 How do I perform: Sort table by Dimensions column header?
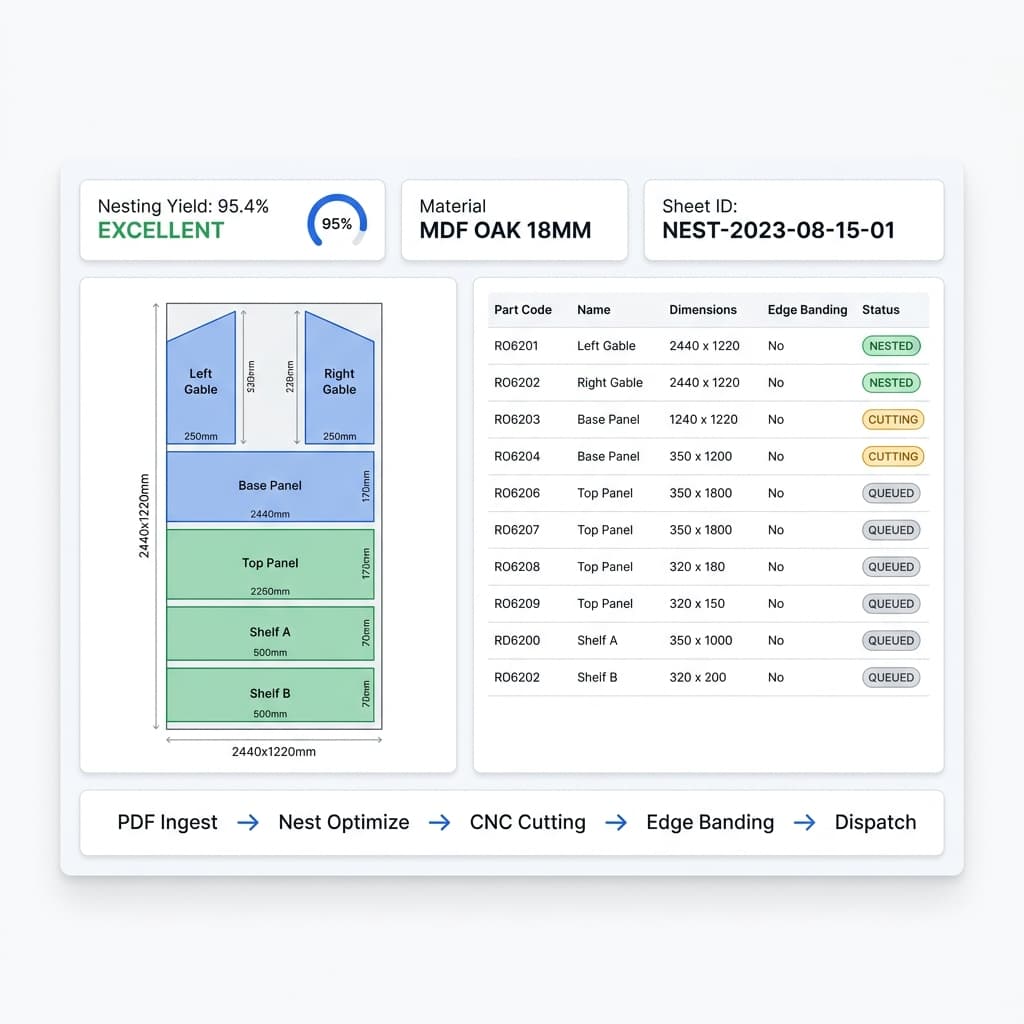[703, 310]
